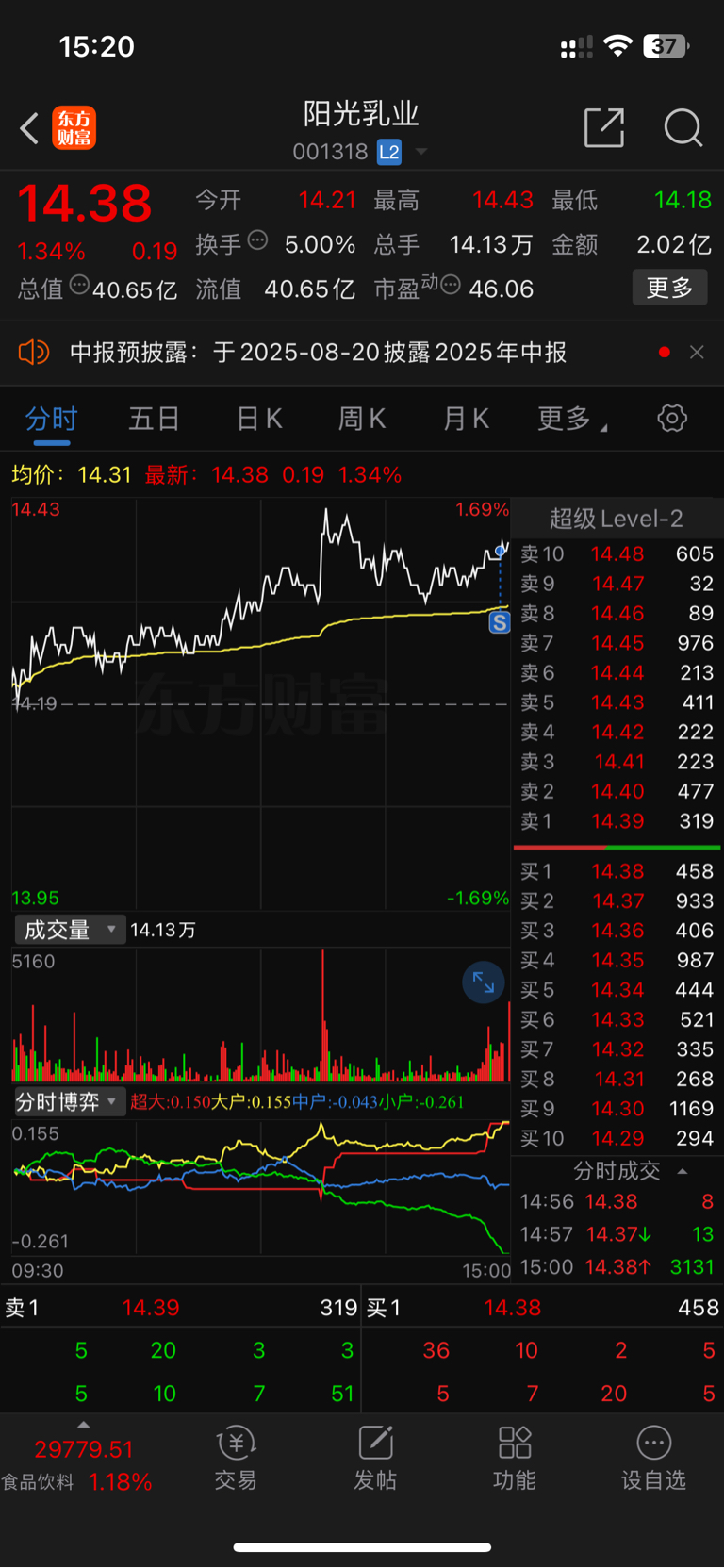Collapse the 分时成交 section arrow
The width and height of the screenshot is (724, 1568).
[x=683, y=1171]
